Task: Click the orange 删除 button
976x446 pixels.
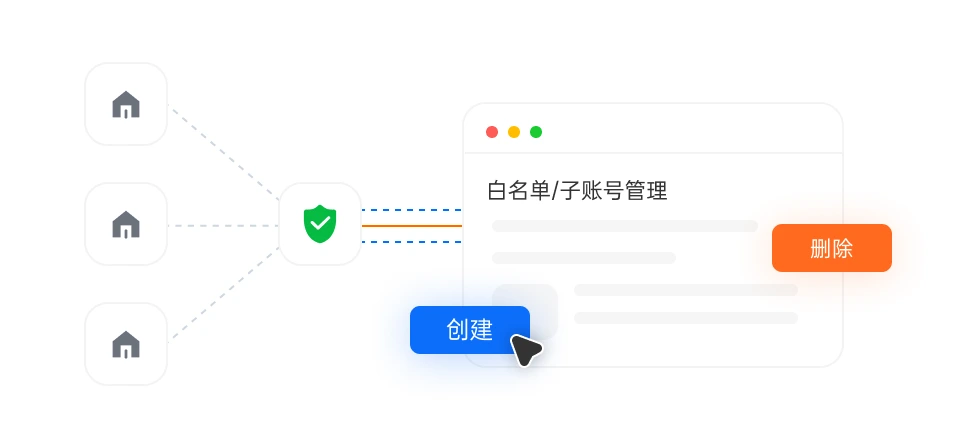Action: click(x=832, y=248)
